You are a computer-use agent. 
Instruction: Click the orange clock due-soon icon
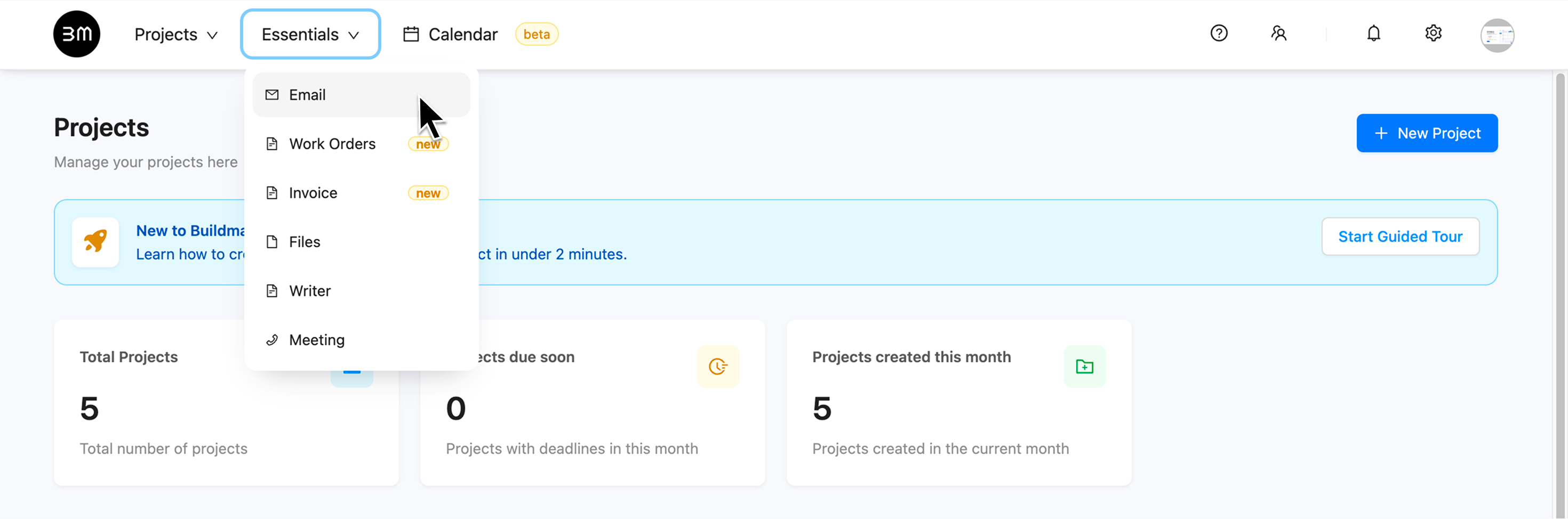tap(718, 366)
